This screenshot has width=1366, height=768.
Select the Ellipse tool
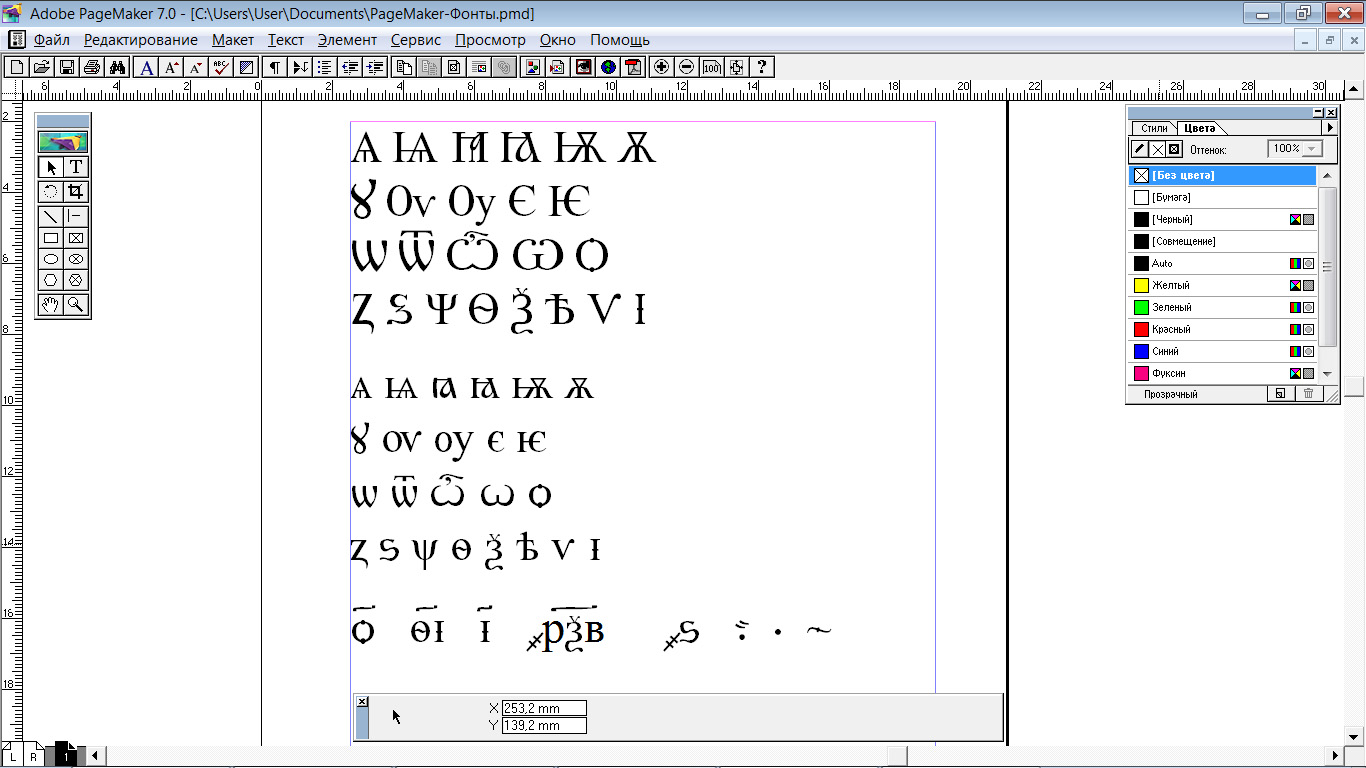[x=51, y=259]
